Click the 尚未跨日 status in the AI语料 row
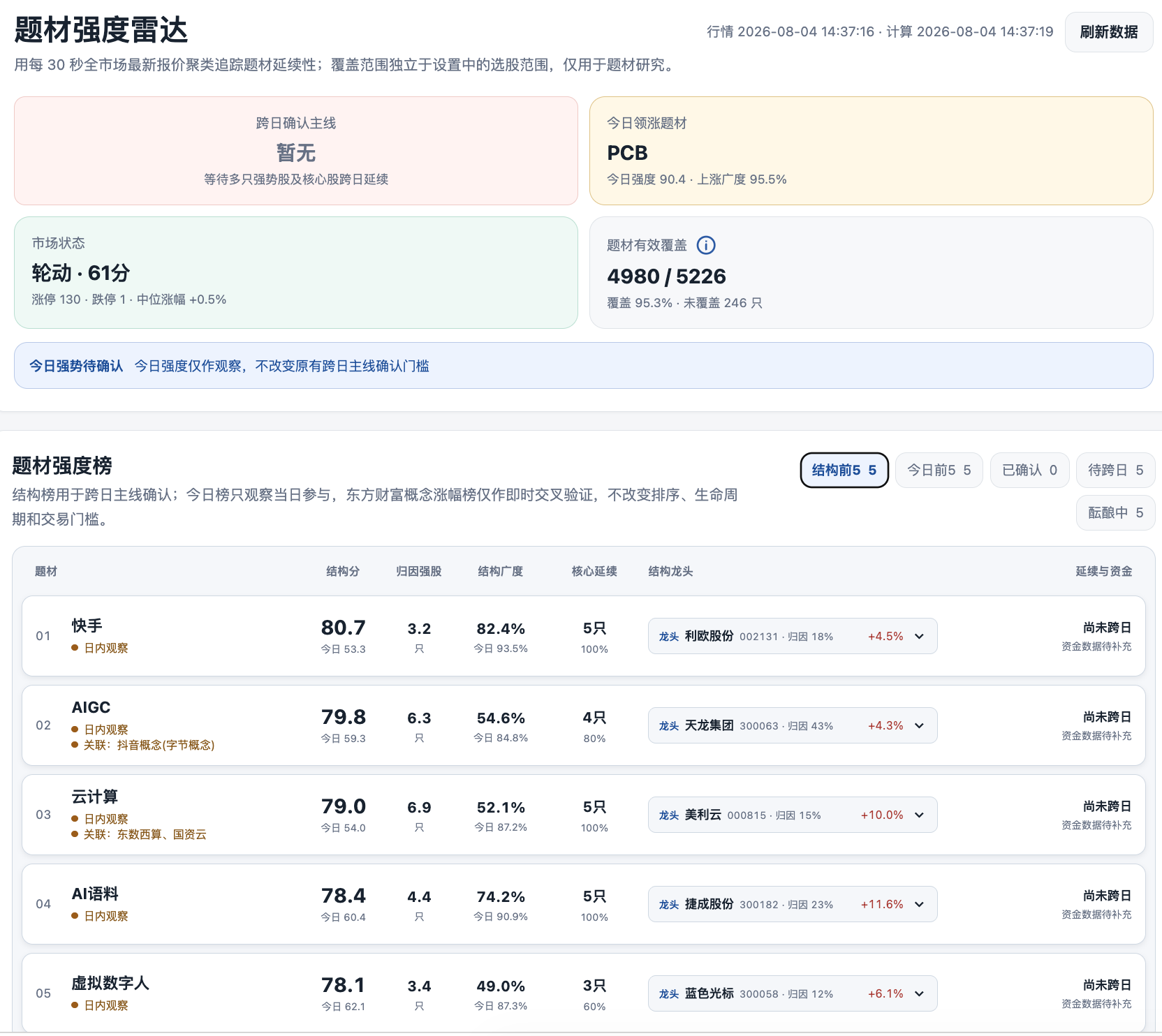 point(1108,896)
